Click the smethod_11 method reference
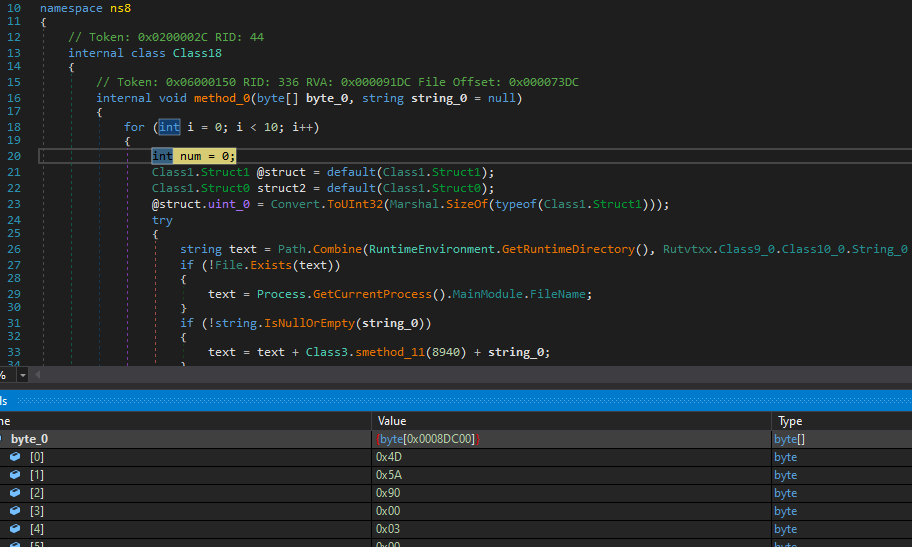The width and height of the screenshot is (912, 547). point(390,353)
